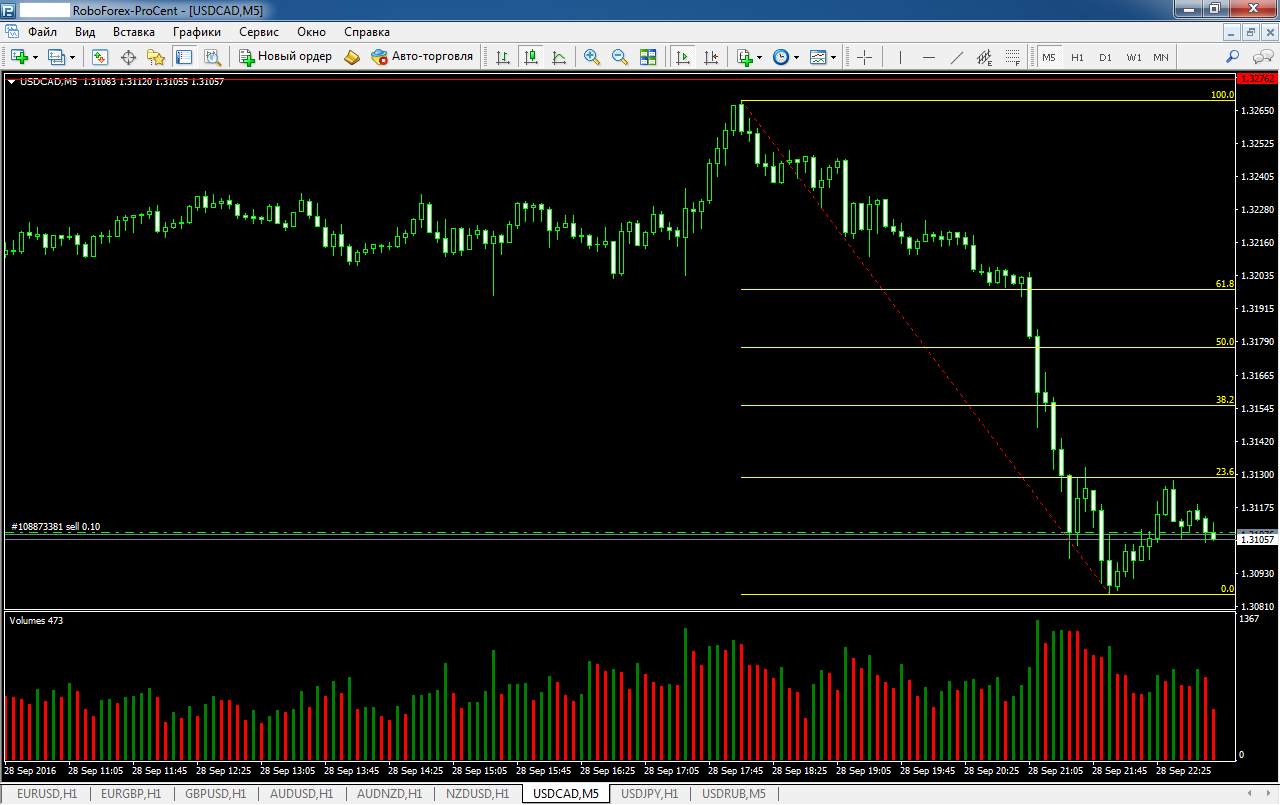Viewport: 1280px width, 805px height.
Task: Expand the new chart dropdown arrow
Action: [34, 57]
